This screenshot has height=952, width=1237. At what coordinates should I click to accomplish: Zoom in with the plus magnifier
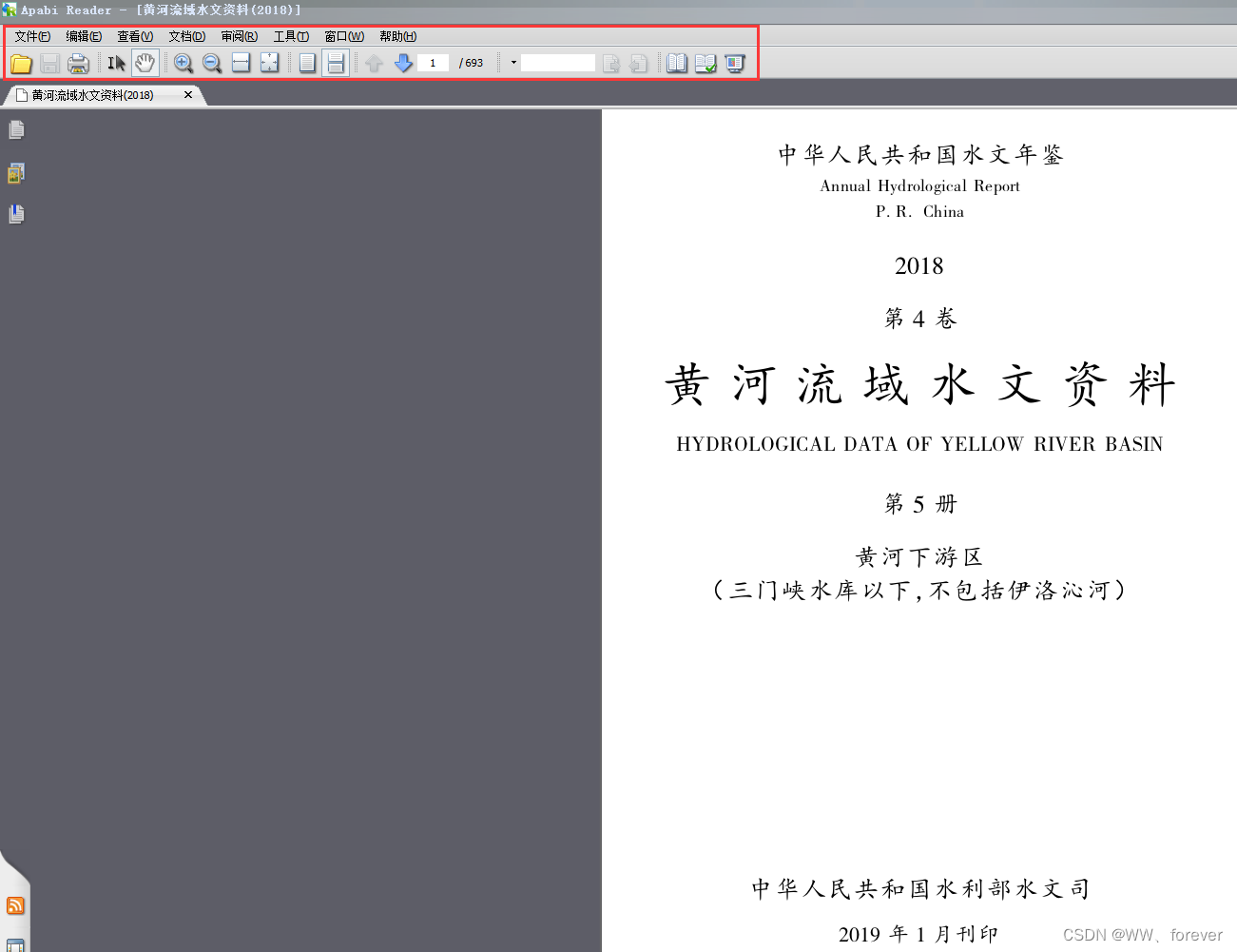(184, 64)
